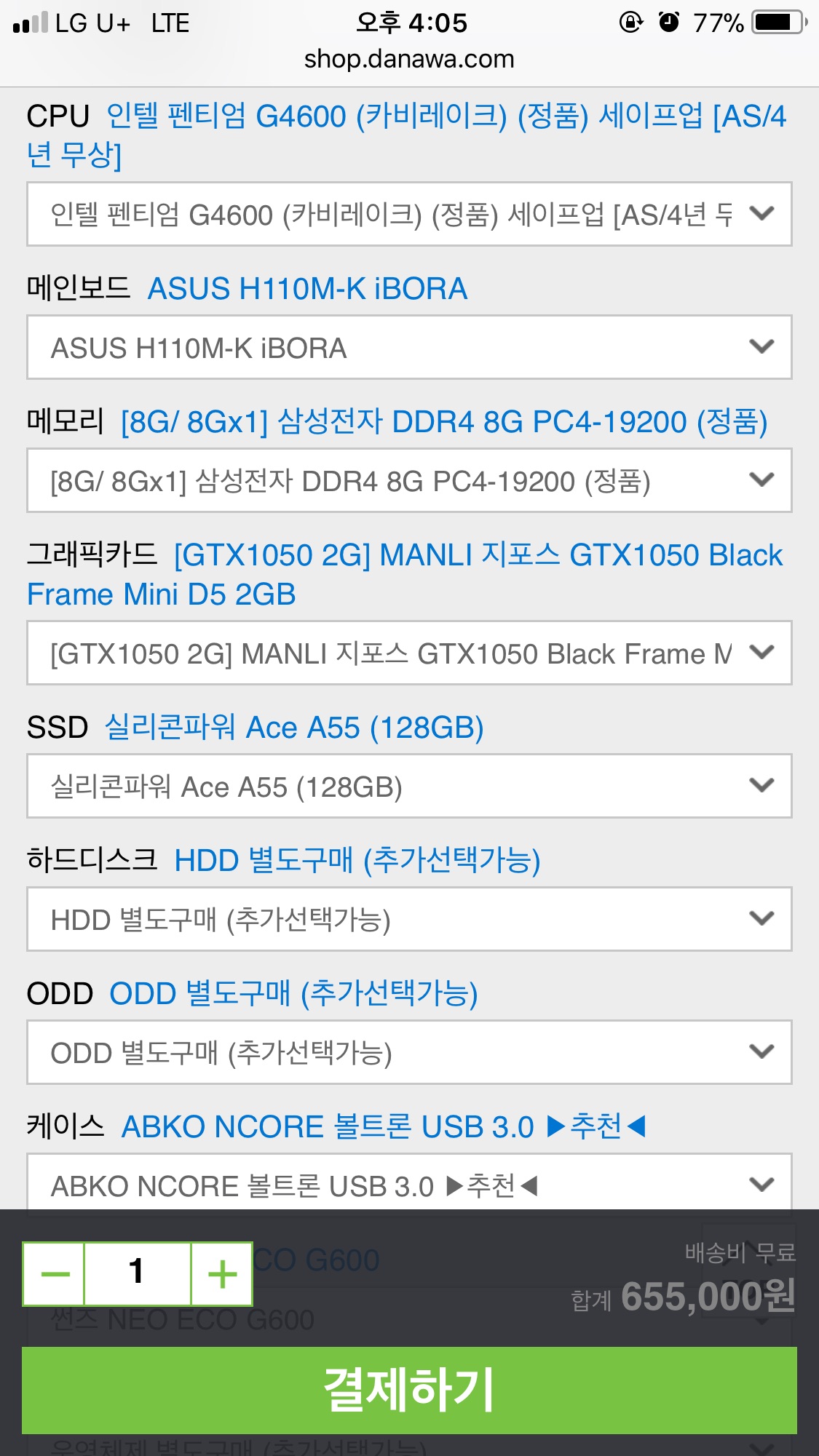The image size is (819, 1456).
Task: Tap the battery icon in status bar
Action: click(x=780, y=23)
